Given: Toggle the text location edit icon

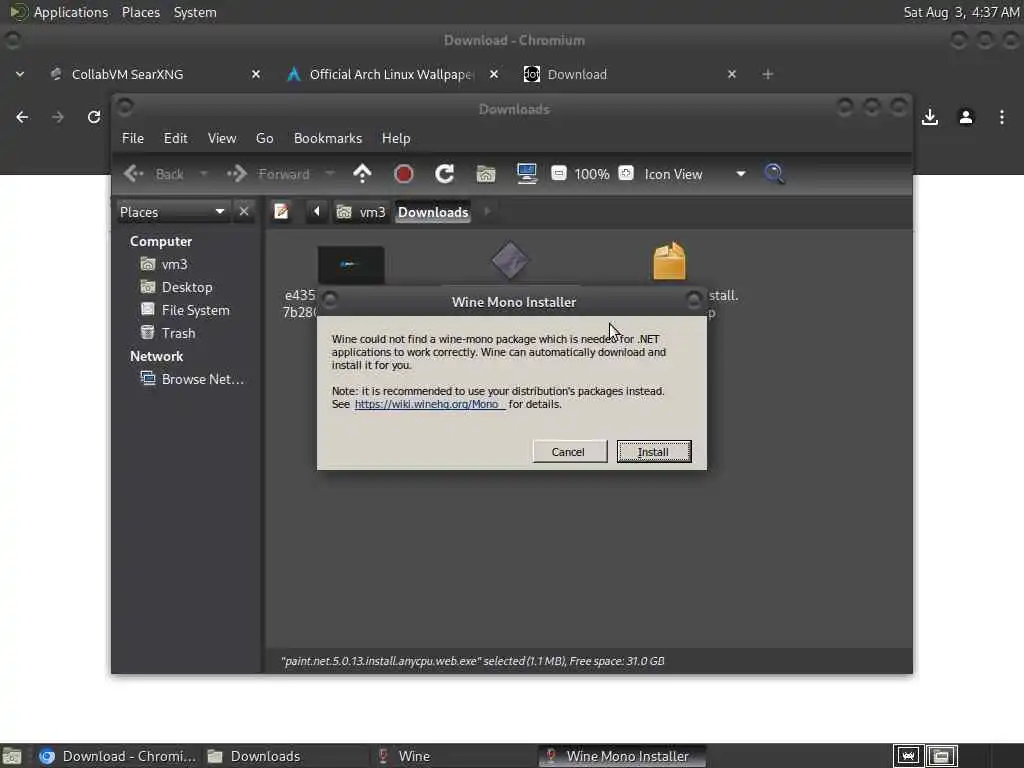Looking at the screenshot, I should pyautogui.click(x=281, y=212).
